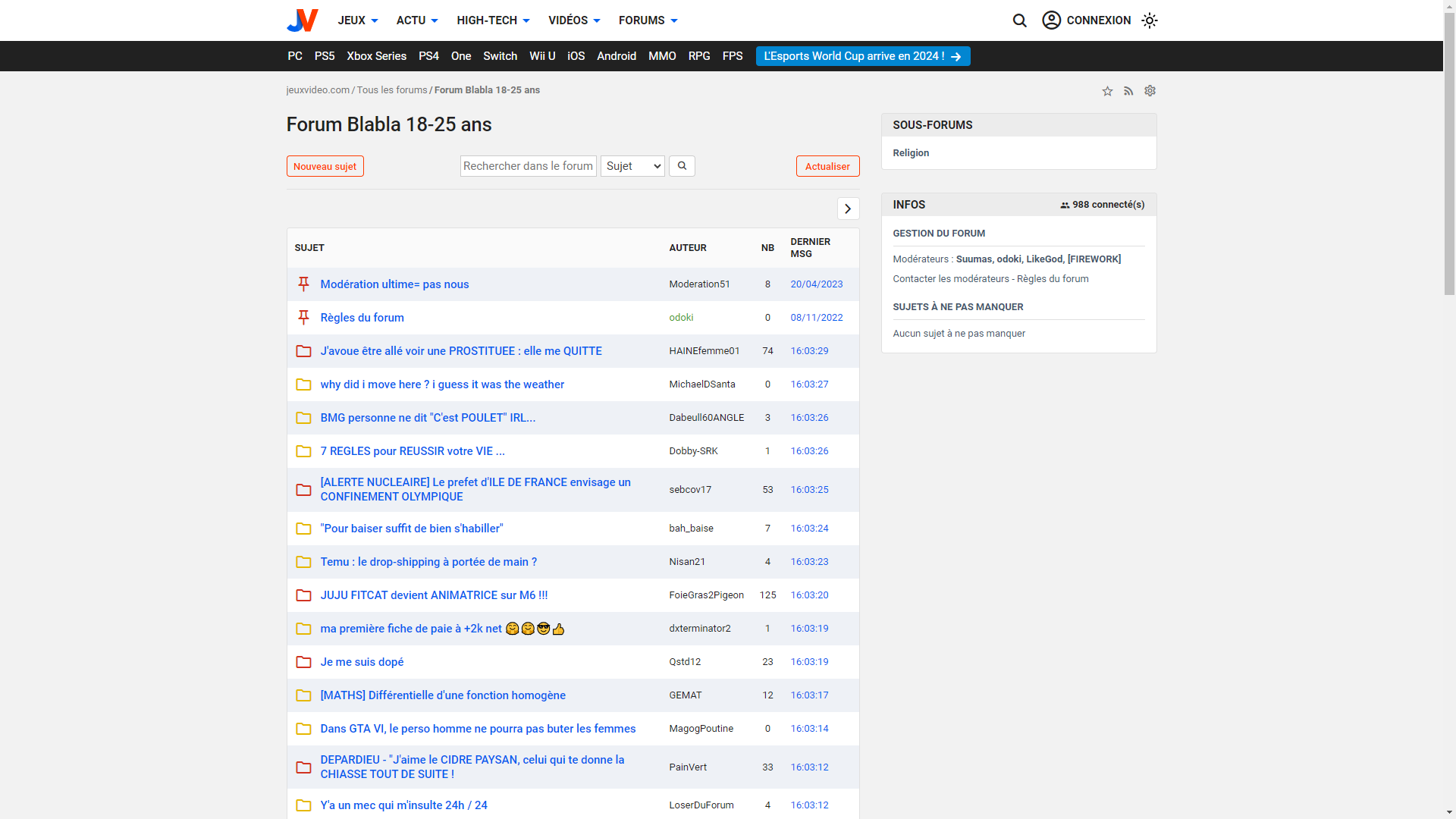The width and height of the screenshot is (1456, 819).
Task: Open topic 'JUJU FITCAT devient ANIMATRICE sur M6'
Action: 434,595
